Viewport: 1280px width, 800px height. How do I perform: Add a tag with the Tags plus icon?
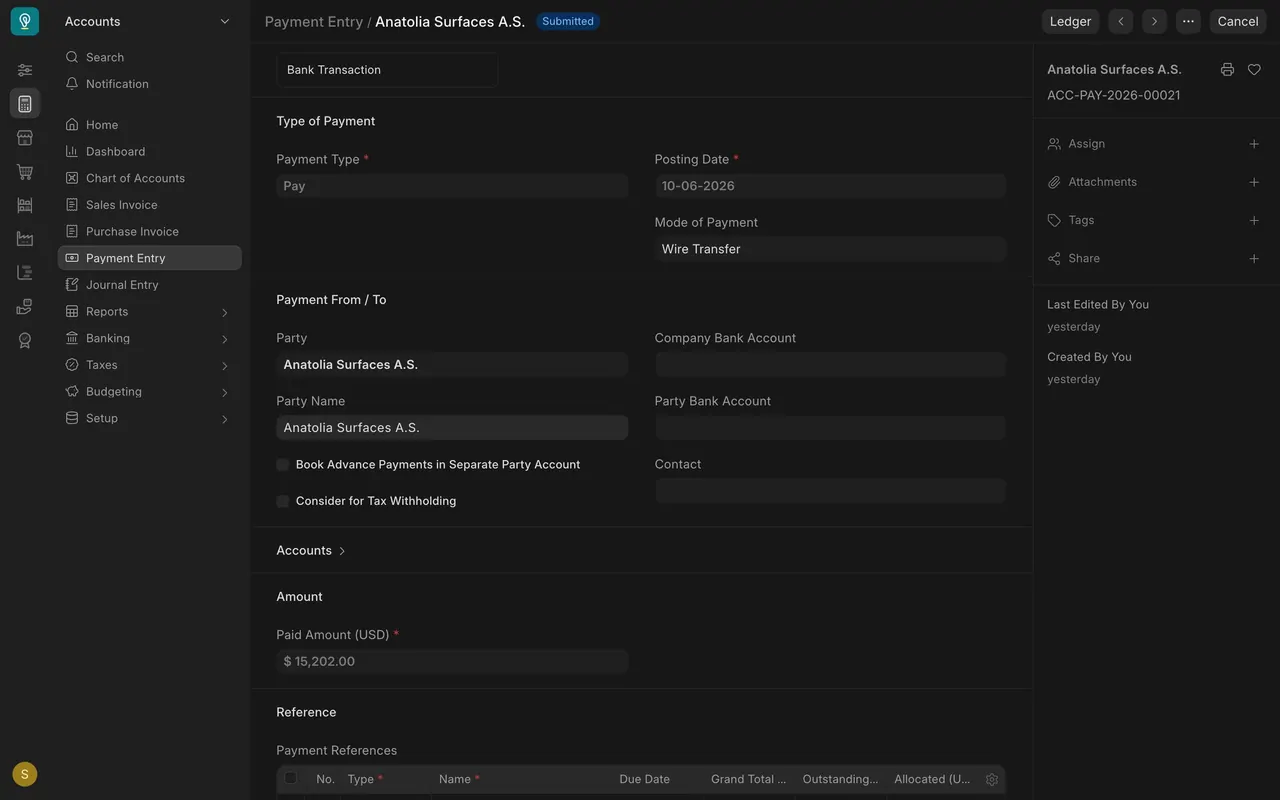tap(1254, 220)
